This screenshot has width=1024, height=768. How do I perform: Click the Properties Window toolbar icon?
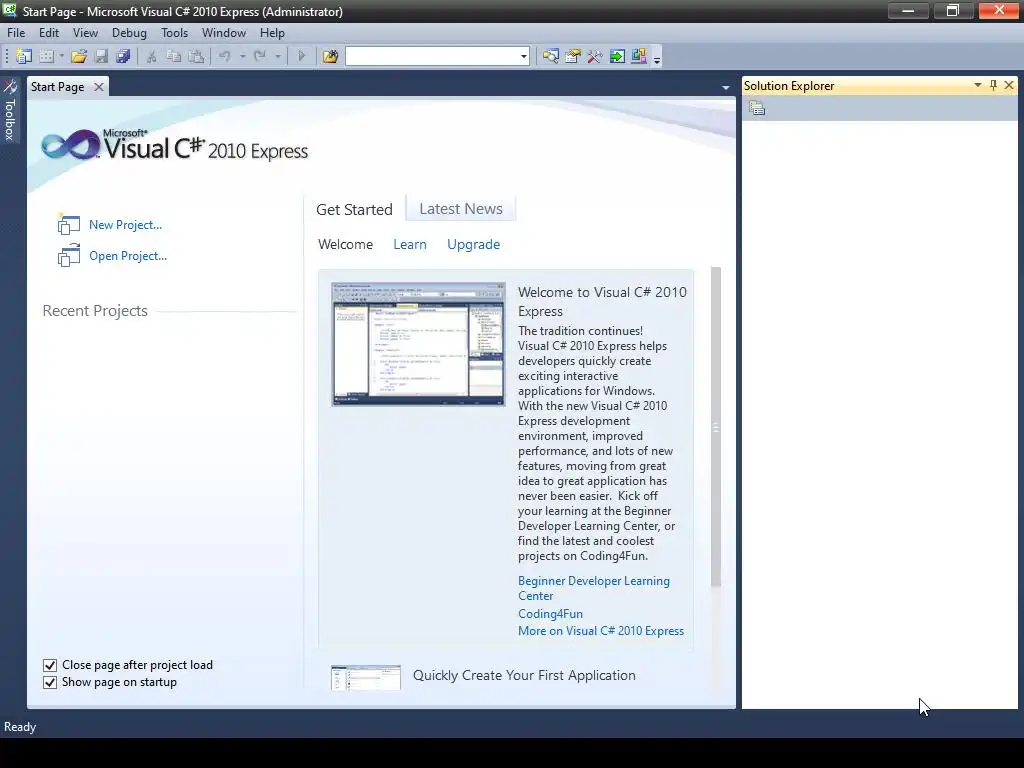(573, 57)
